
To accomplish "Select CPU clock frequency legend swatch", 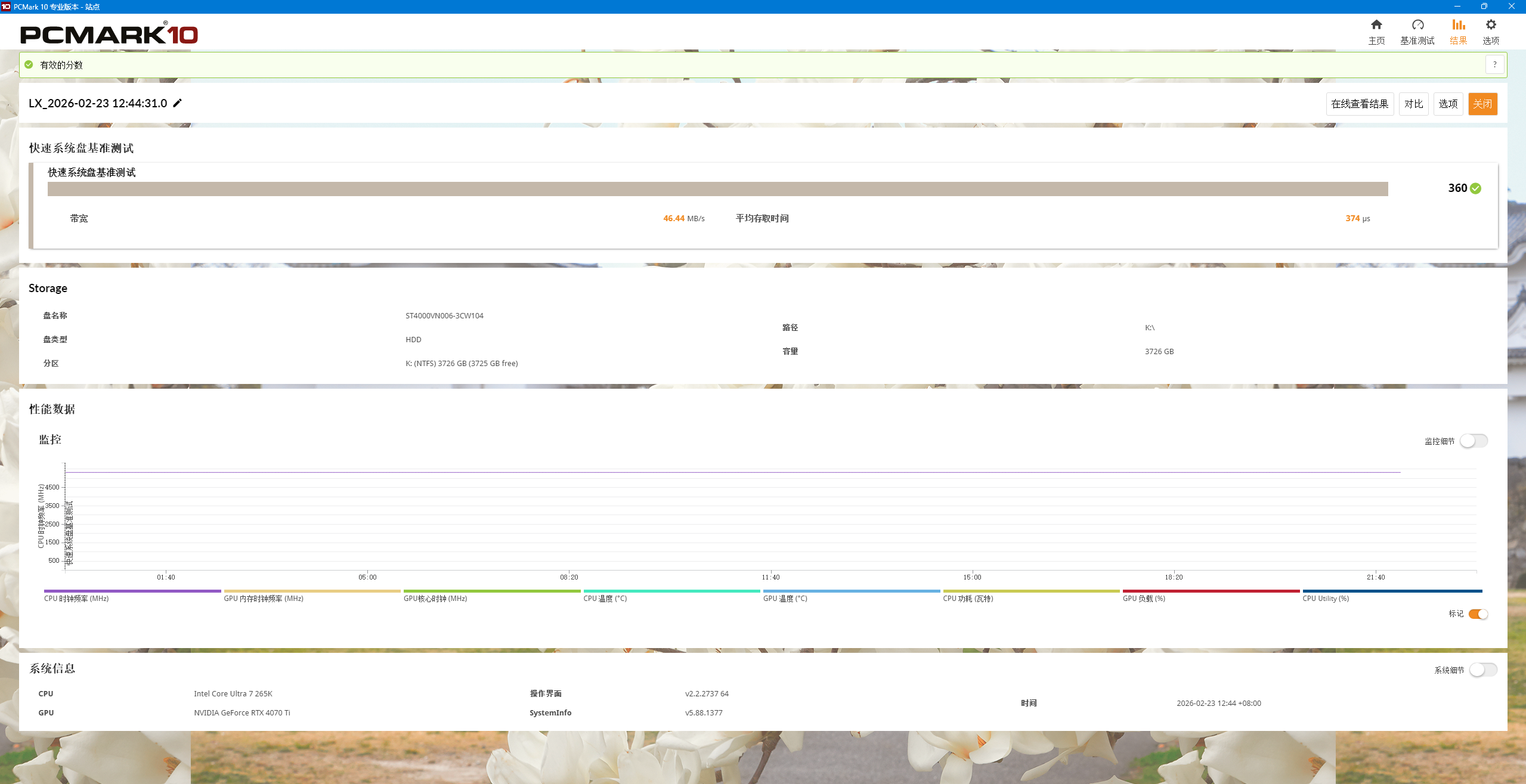I will [132, 591].
